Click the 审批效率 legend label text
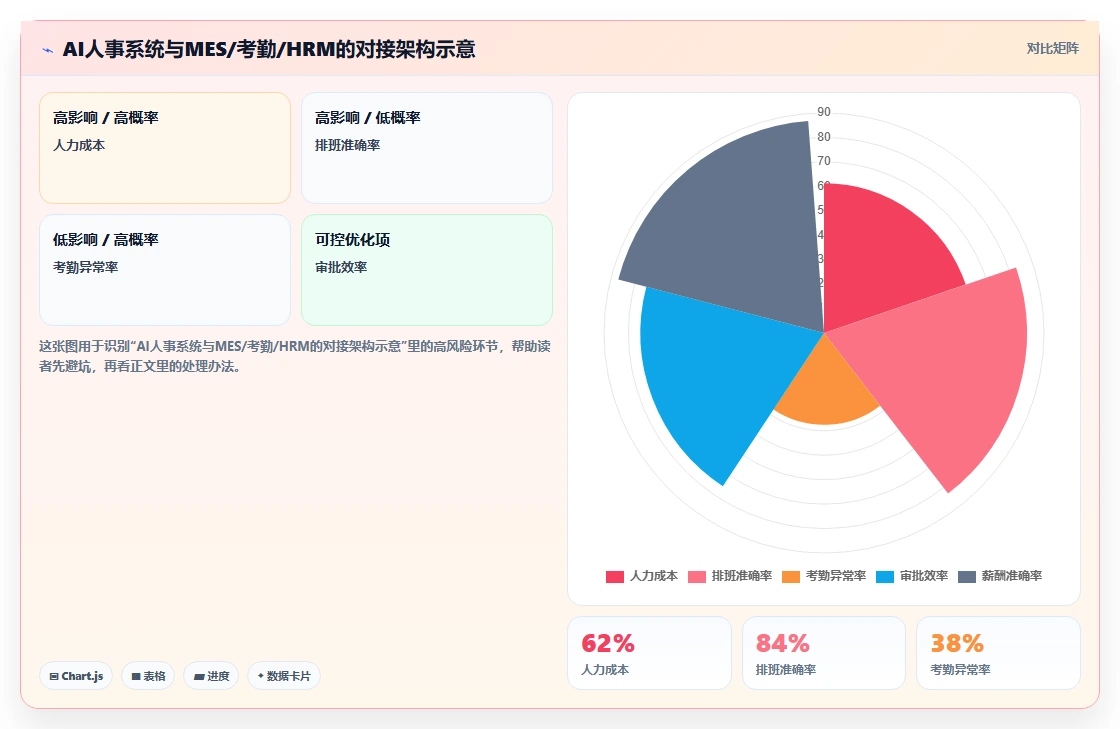This screenshot has height=729, width=1120. point(924,575)
